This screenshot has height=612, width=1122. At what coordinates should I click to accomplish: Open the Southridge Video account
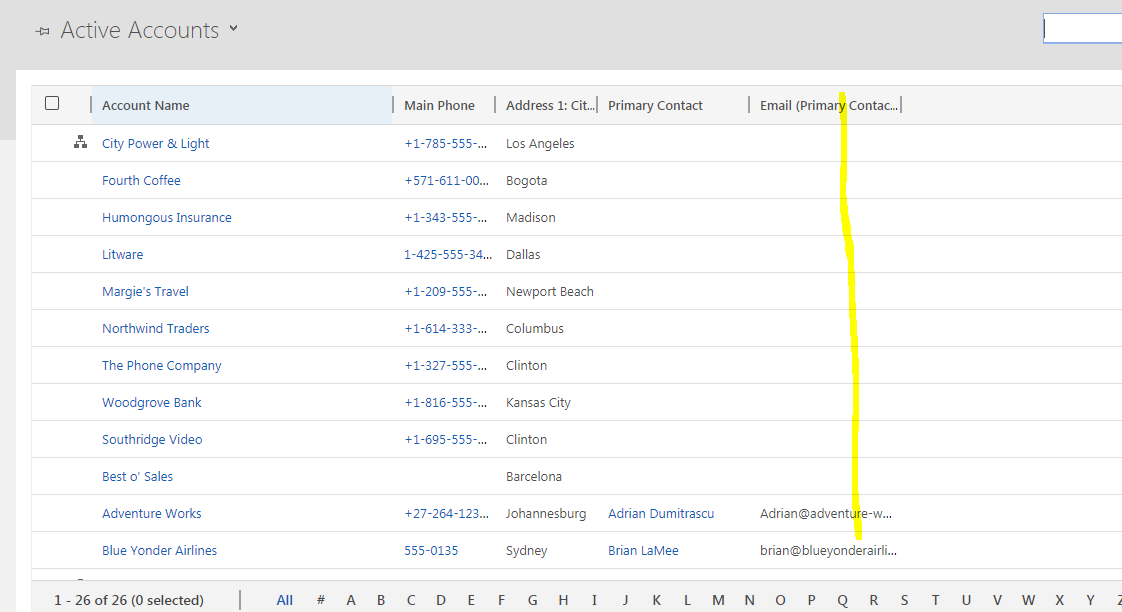click(152, 439)
